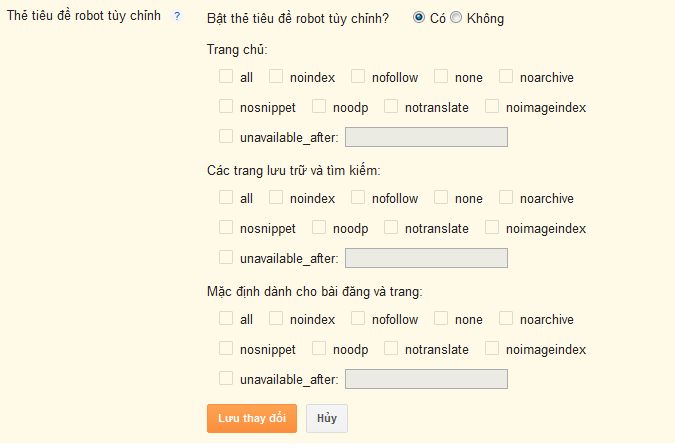Click archive pages unavailable_after text field
The height and width of the screenshot is (448, 675).
coord(426,258)
